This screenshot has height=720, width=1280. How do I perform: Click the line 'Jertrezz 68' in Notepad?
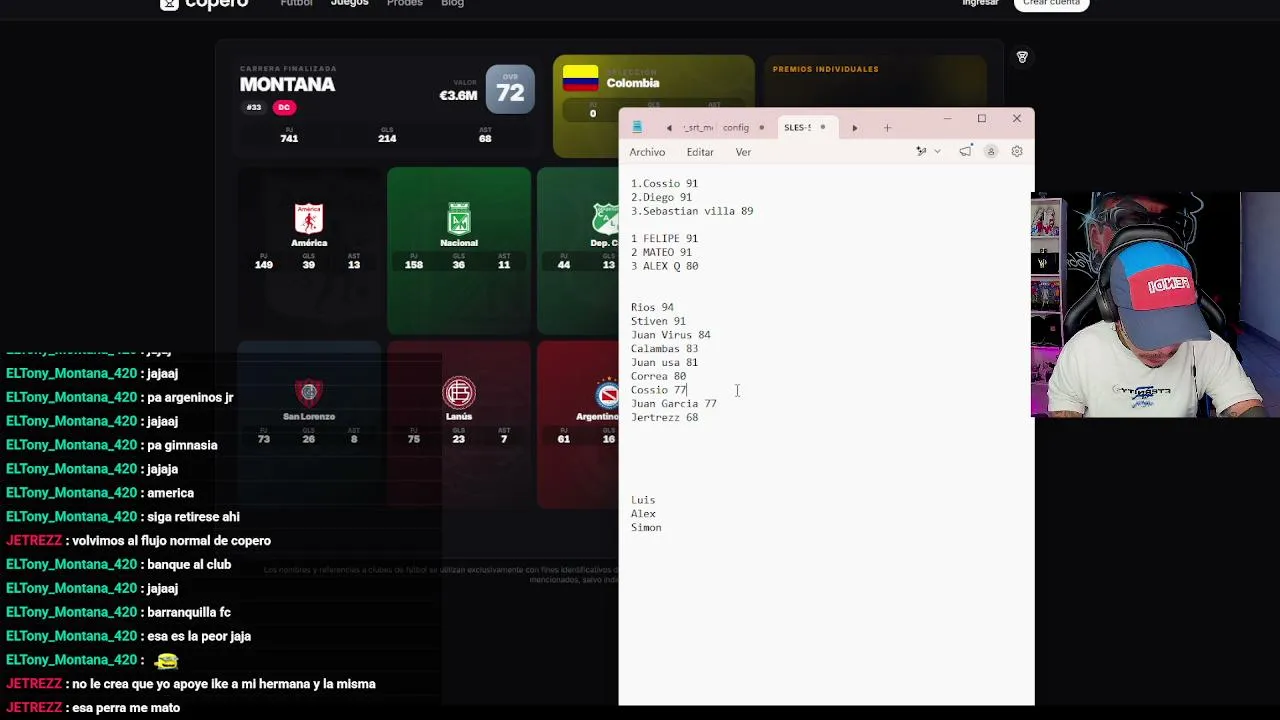664,418
